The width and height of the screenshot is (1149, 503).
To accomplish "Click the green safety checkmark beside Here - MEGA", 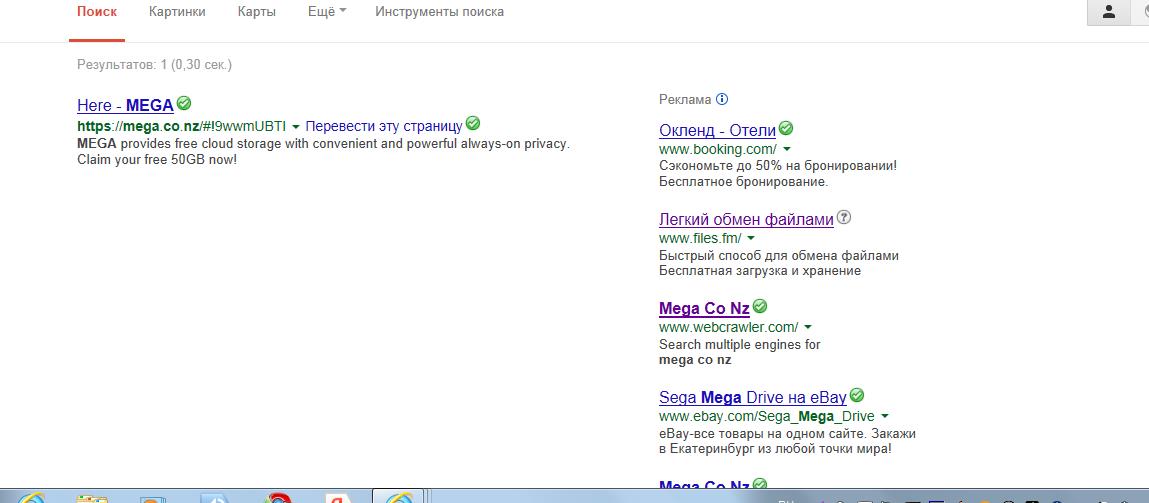I will pos(184,103).
